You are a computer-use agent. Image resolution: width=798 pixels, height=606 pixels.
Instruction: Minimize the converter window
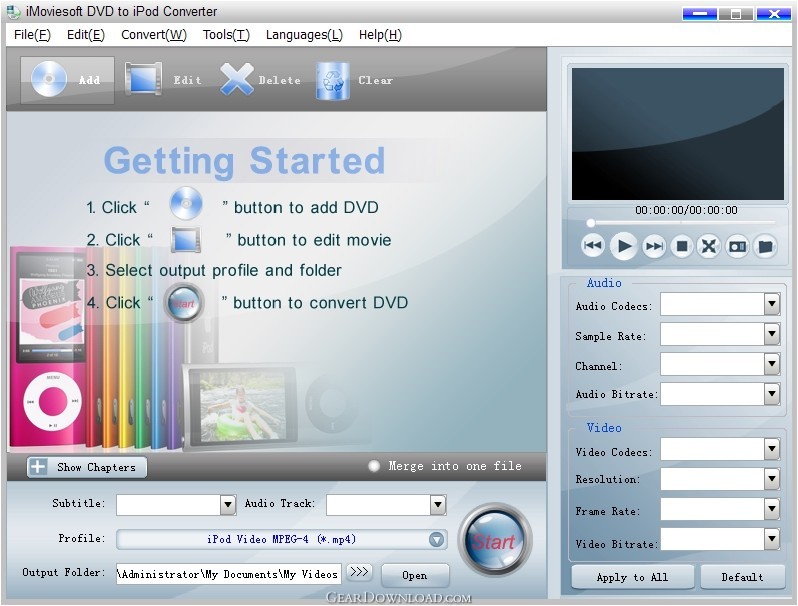699,13
